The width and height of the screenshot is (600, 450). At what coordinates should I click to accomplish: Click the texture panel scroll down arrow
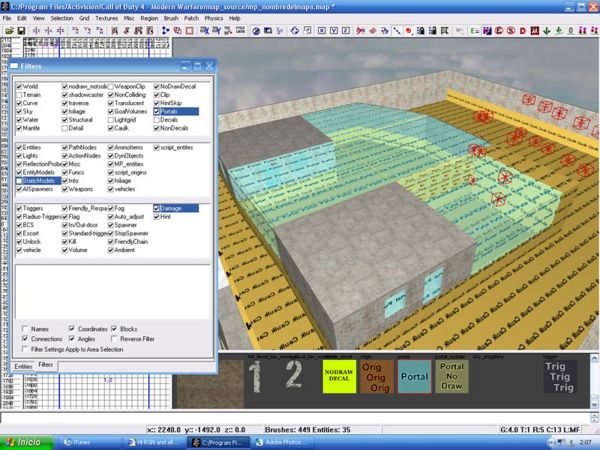(594, 404)
